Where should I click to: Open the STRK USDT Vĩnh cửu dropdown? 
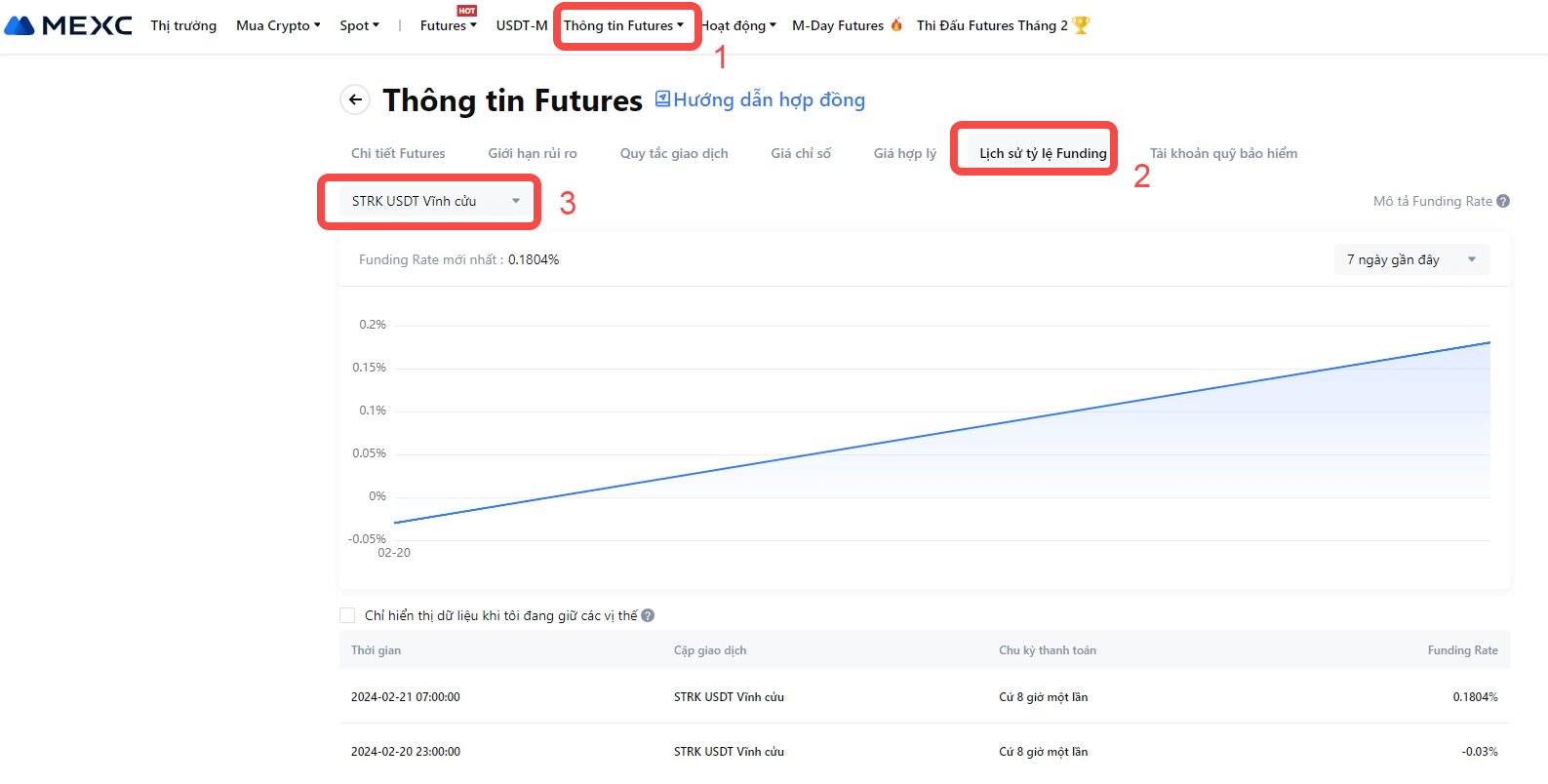pyautogui.click(x=429, y=201)
